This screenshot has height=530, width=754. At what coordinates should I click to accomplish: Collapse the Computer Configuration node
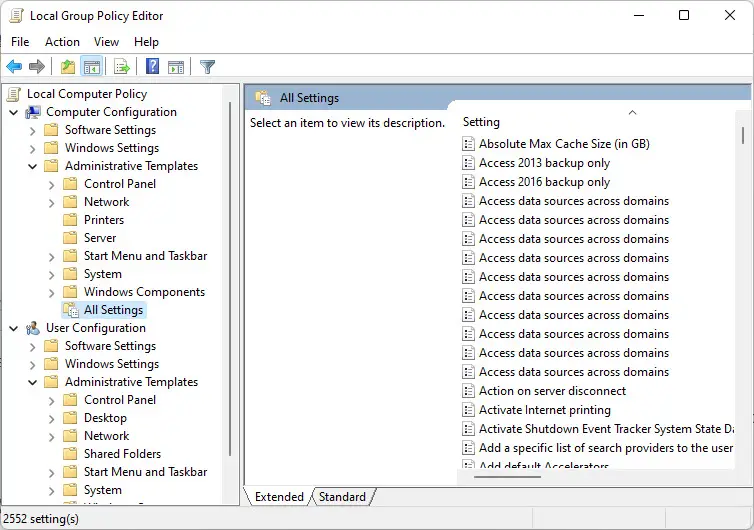point(14,112)
